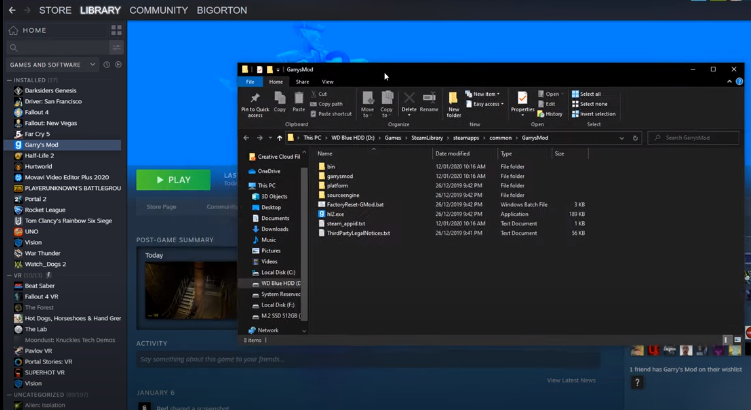Open Explorer help question mark icon
The height and width of the screenshot is (410, 751).
tap(740, 82)
